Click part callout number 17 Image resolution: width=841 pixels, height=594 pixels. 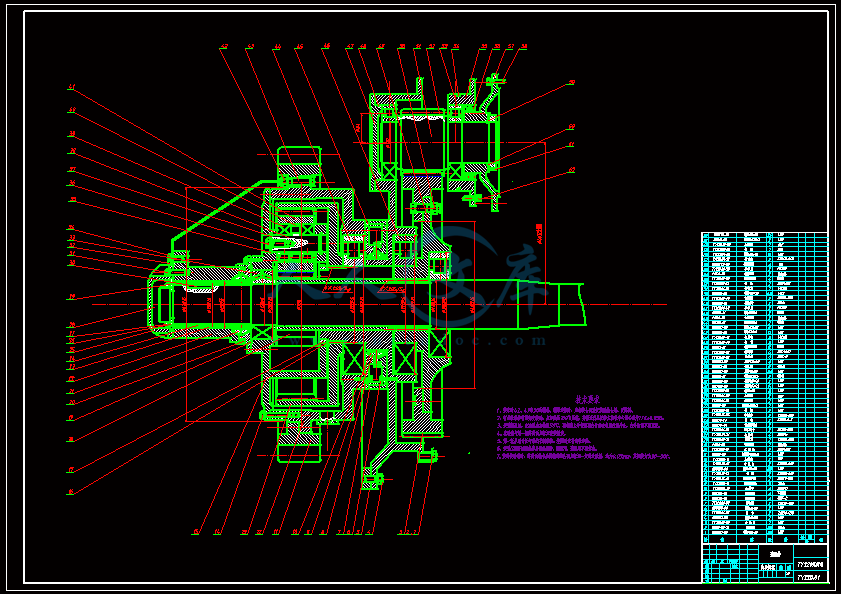[x=70, y=470]
